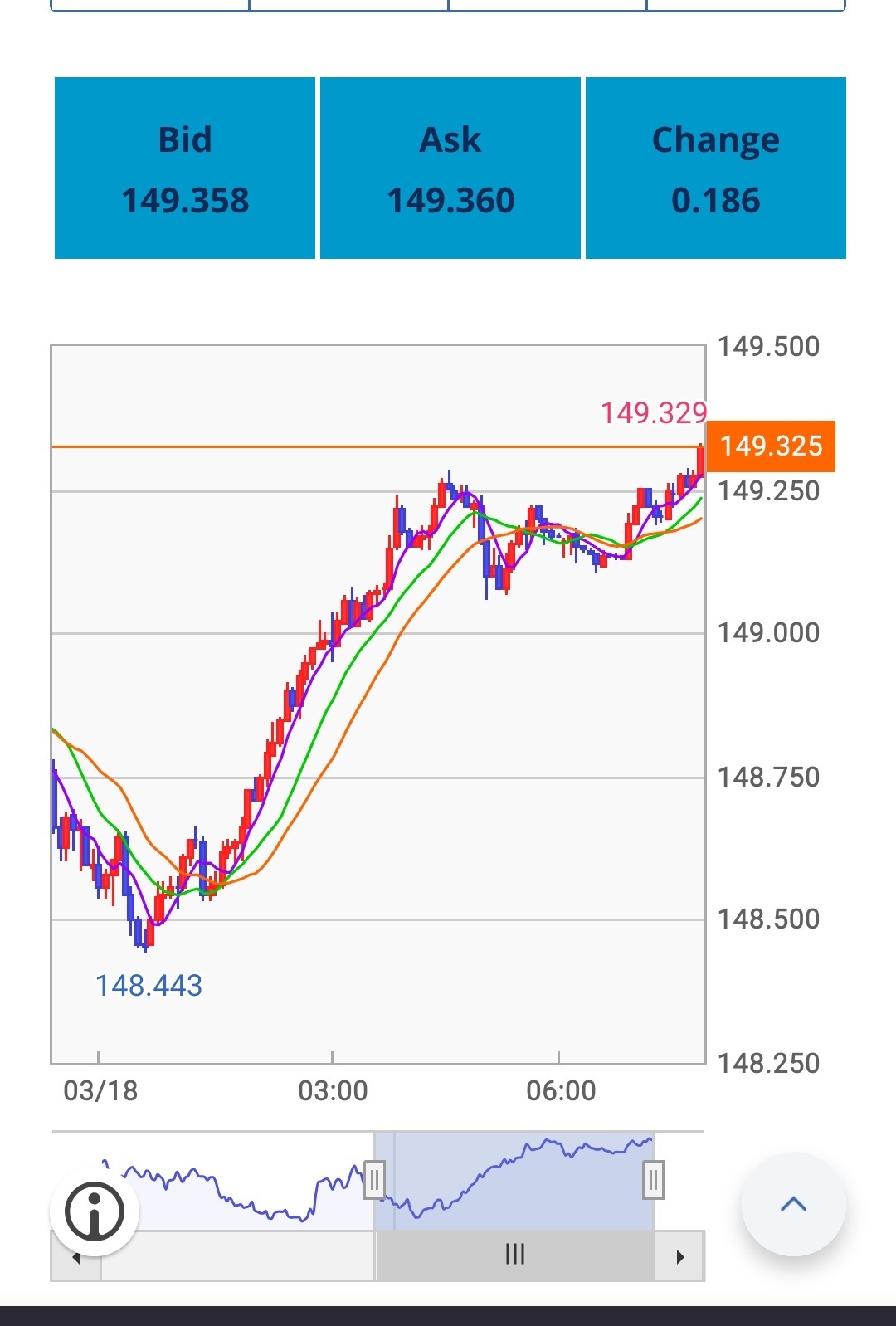Click the scrollbar thumb grip lines

tap(515, 1254)
